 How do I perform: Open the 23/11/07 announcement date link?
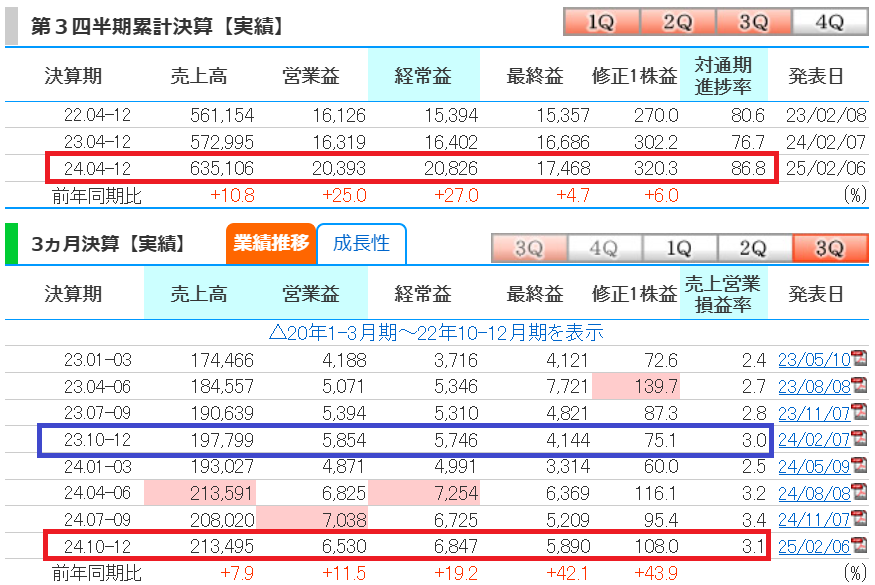point(814,413)
